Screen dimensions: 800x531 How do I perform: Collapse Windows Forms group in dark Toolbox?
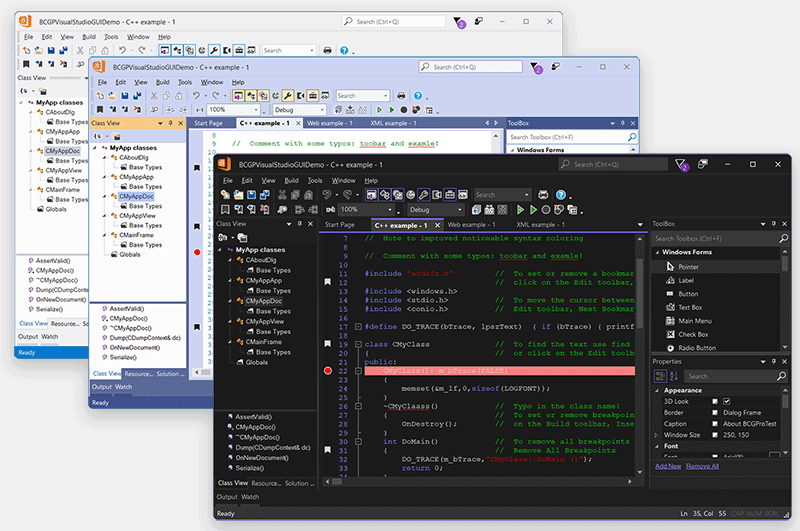[x=657, y=252]
